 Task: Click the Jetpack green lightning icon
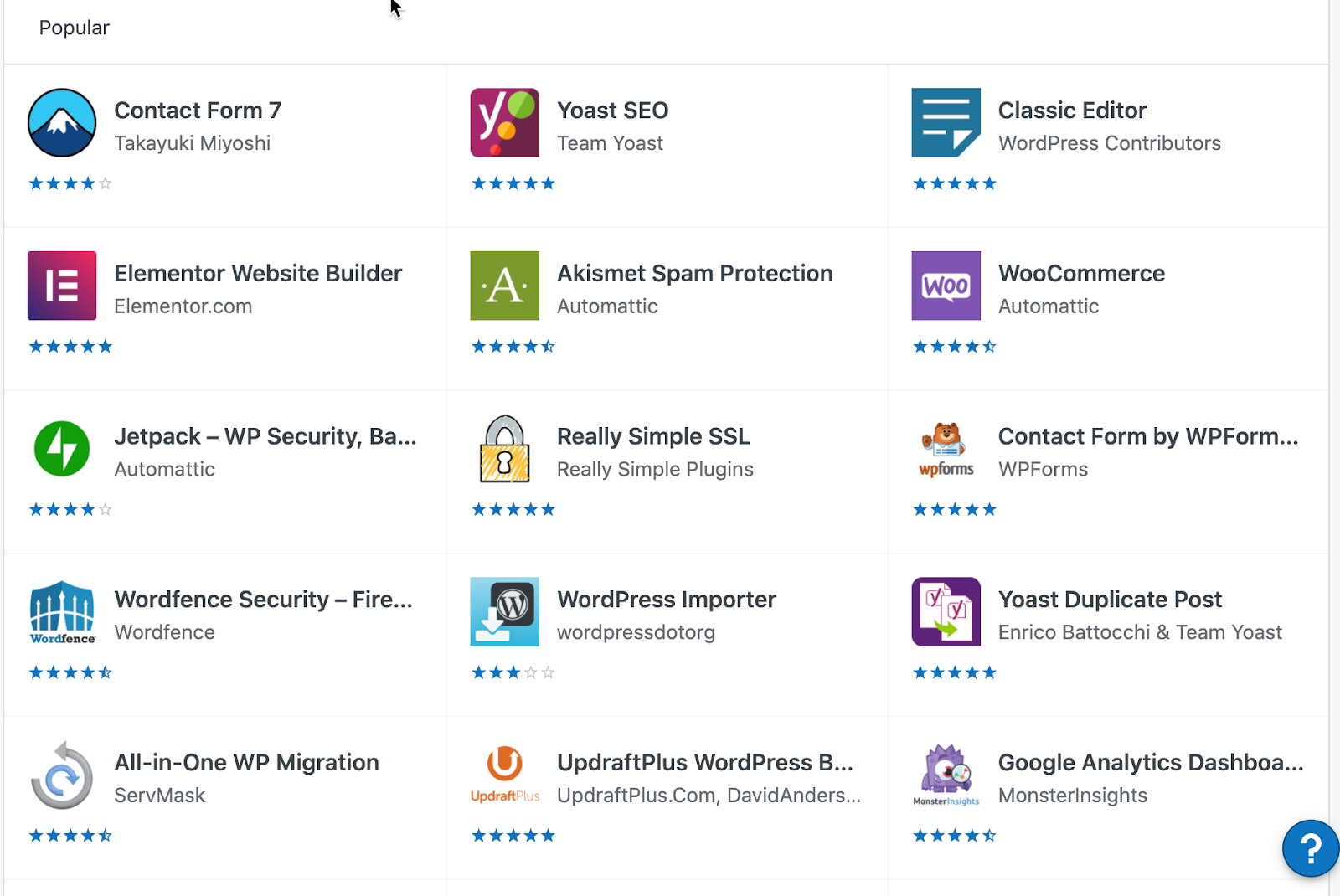click(62, 449)
